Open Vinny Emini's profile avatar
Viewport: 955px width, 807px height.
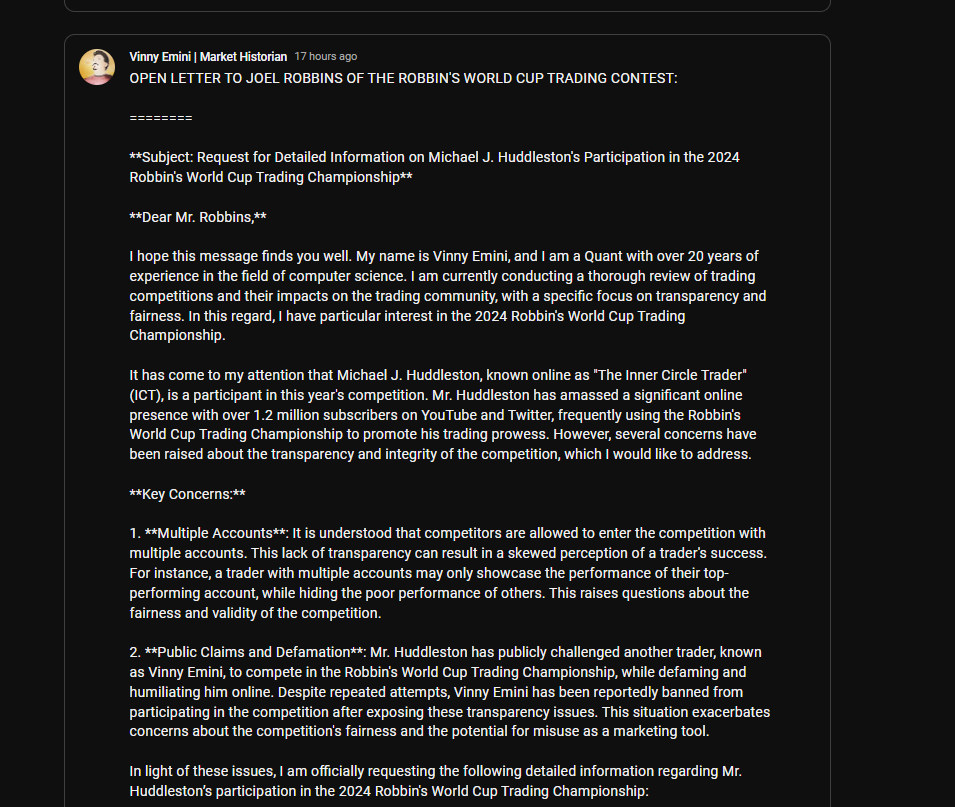pyautogui.click(x=97, y=67)
